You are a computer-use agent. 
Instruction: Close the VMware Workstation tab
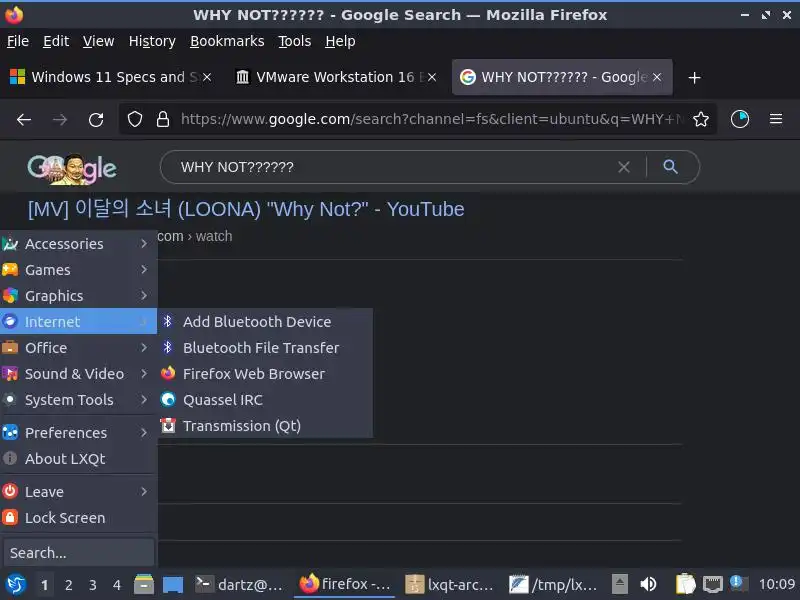point(432,77)
